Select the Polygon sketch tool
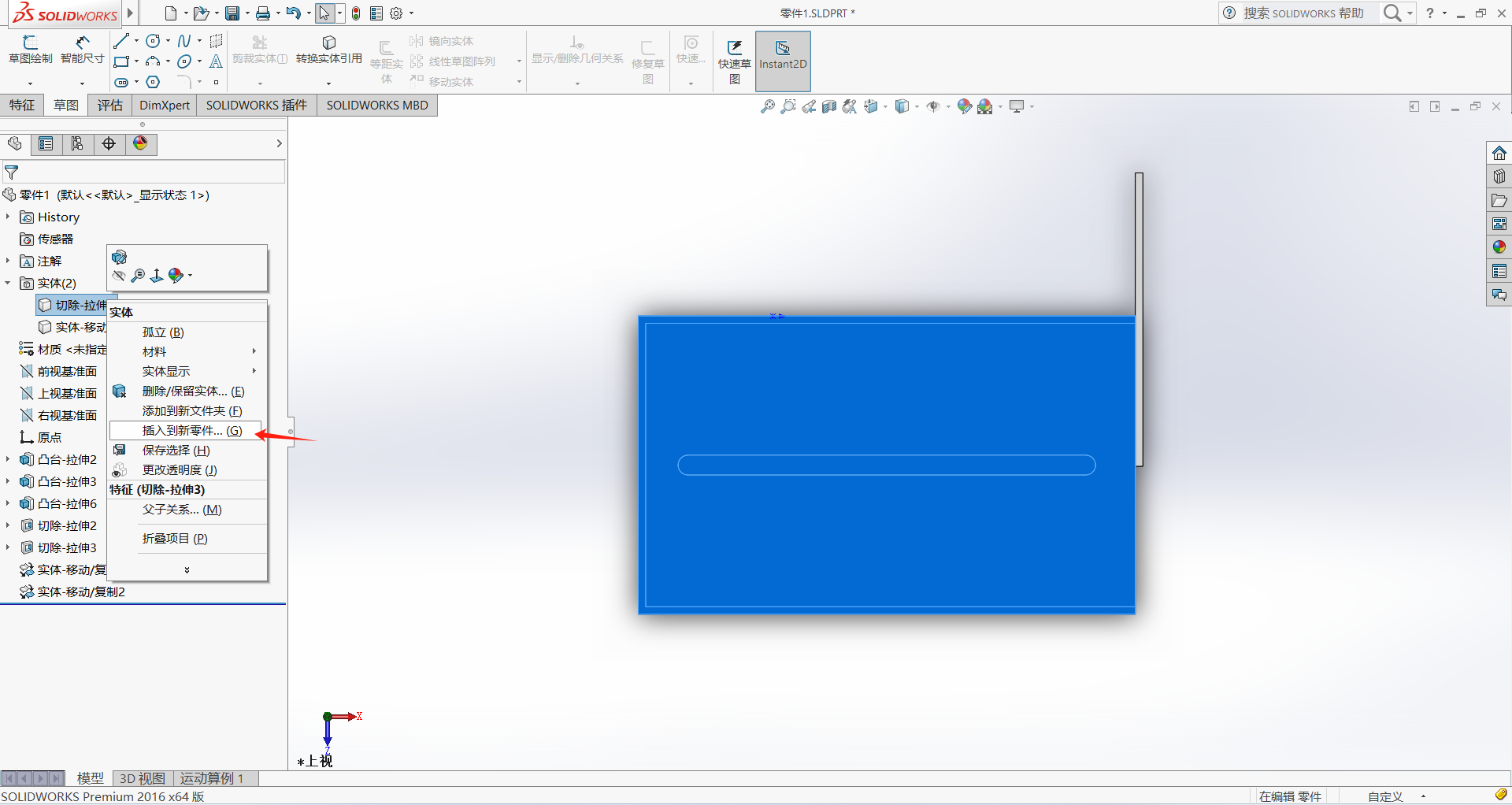Image resolution: width=1512 pixels, height=805 pixels. pyautogui.click(x=154, y=82)
